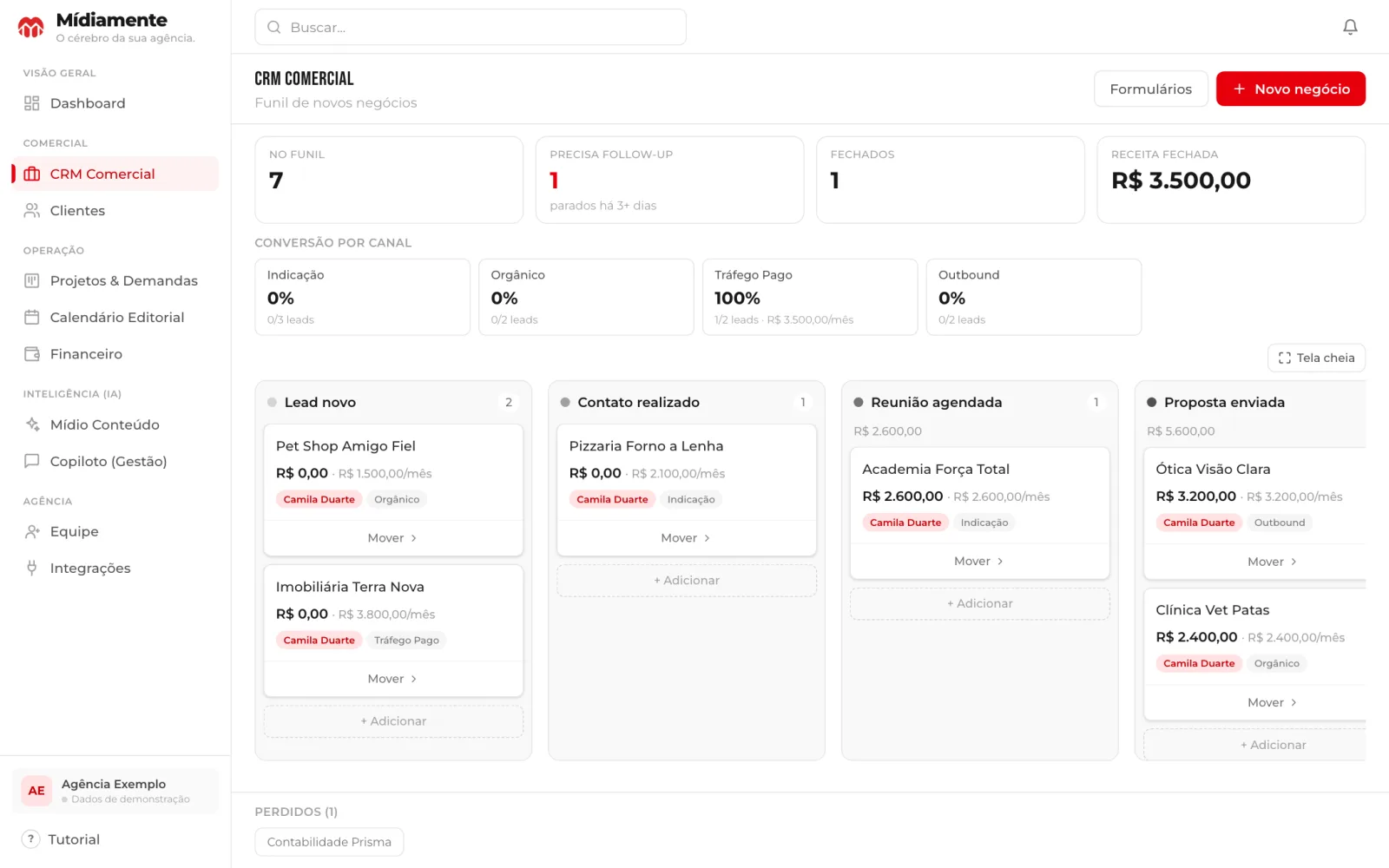
Task: Open the Mover menu for Pet Shop Amigo Fiel
Action: pyautogui.click(x=392, y=538)
